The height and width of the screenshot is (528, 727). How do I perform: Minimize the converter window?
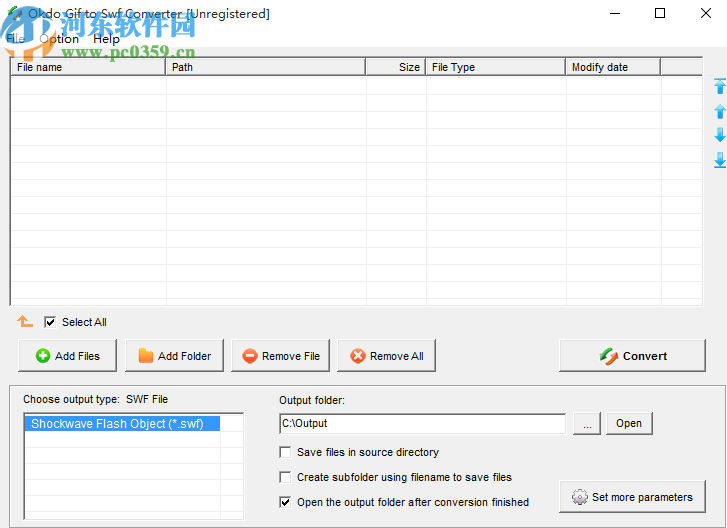coord(615,13)
